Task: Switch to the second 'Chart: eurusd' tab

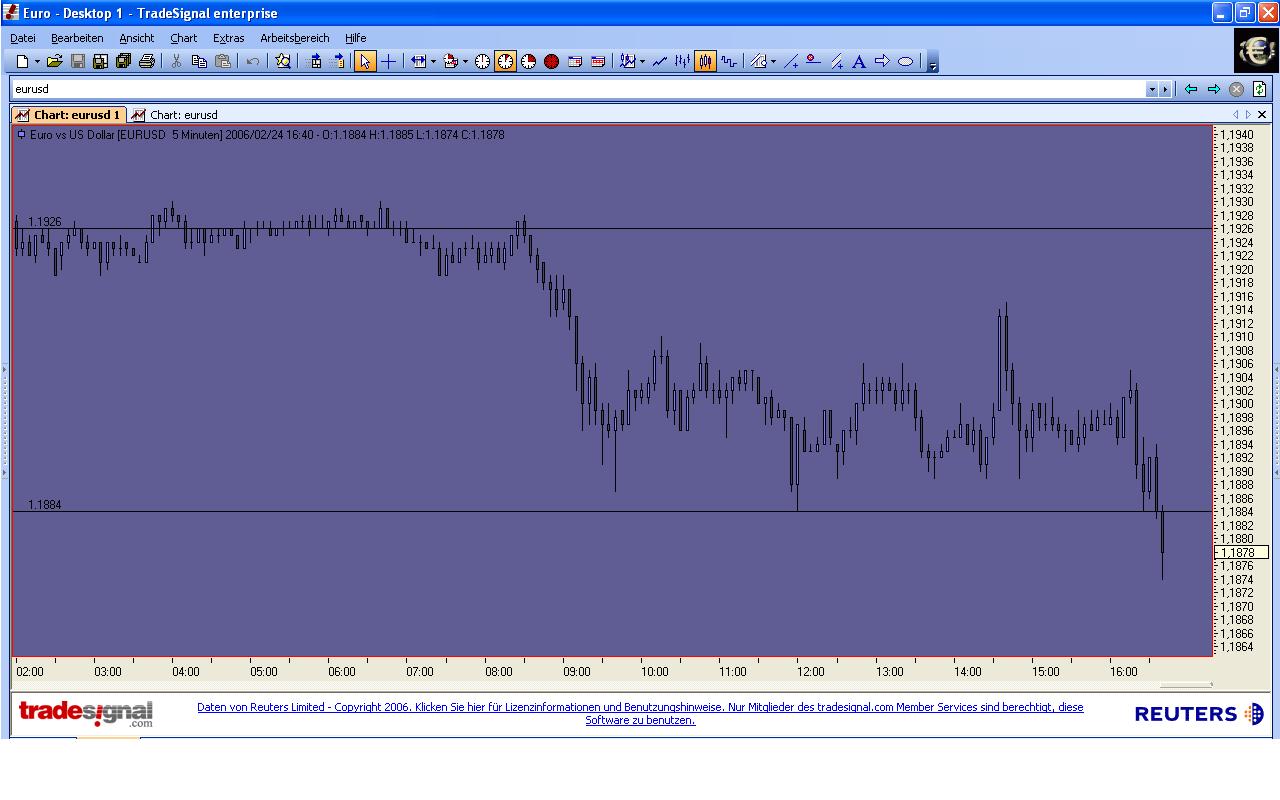Action: tap(175, 115)
